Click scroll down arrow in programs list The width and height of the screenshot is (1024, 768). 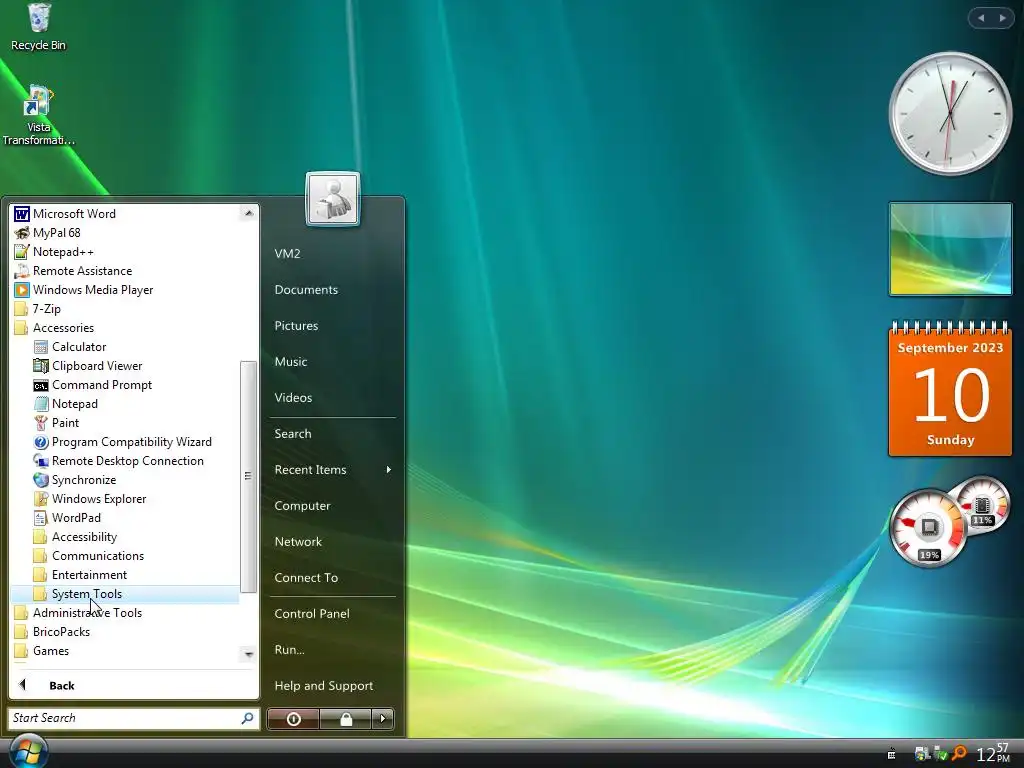[248, 653]
